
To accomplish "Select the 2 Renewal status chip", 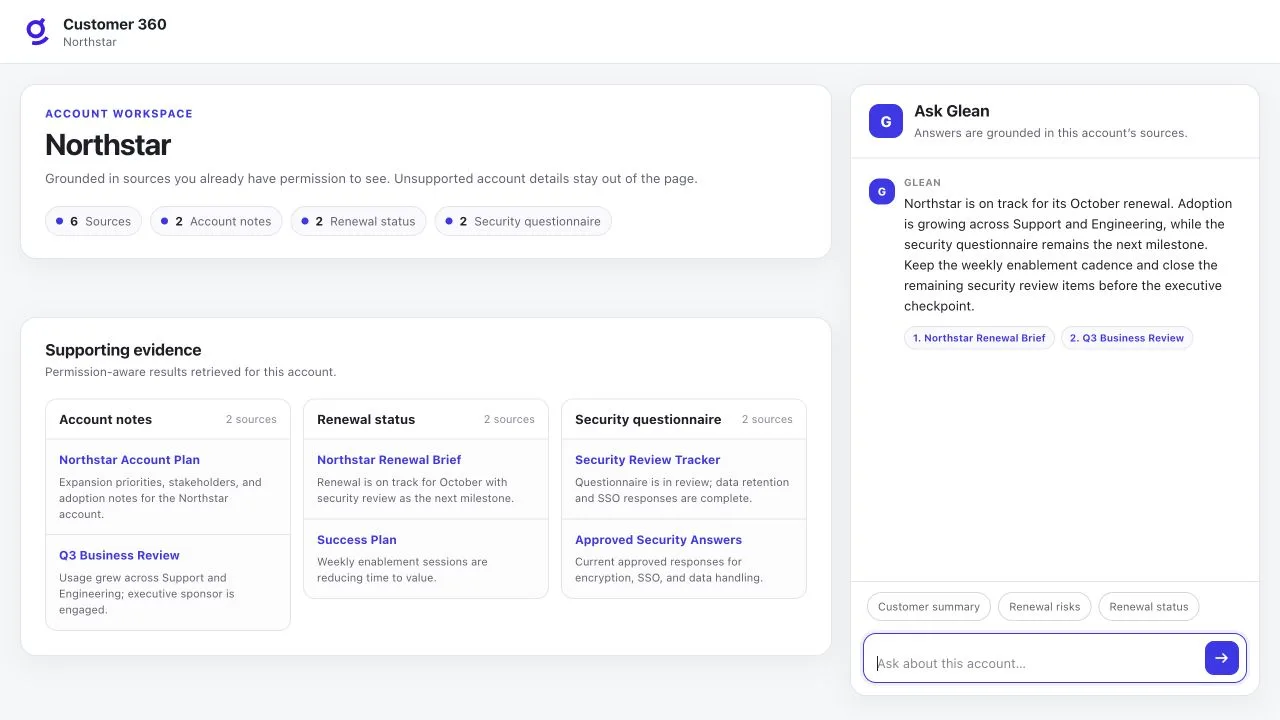I will [359, 221].
